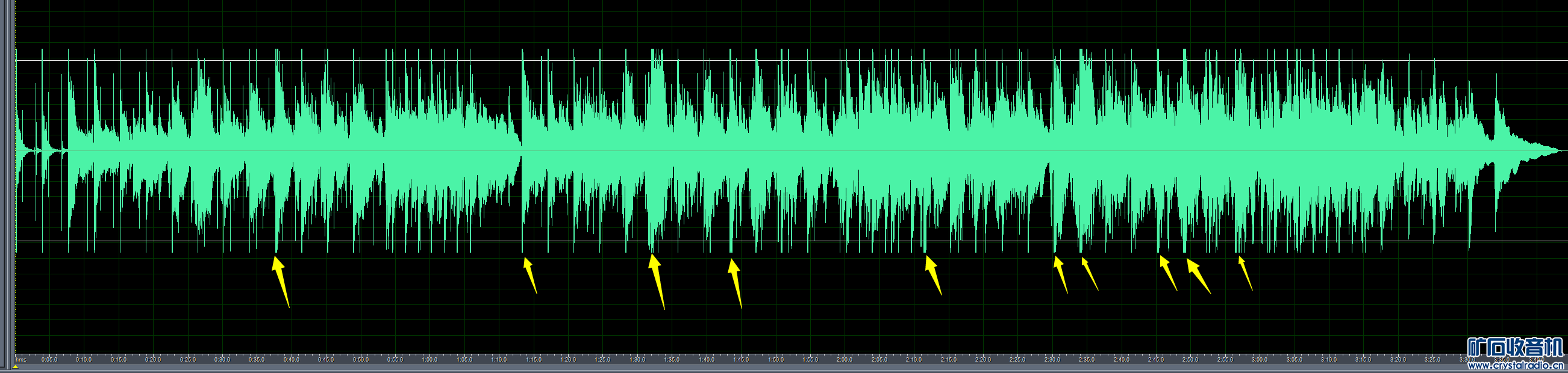
Task: Click the "3:10.0" time label
Action: tap(1329, 360)
